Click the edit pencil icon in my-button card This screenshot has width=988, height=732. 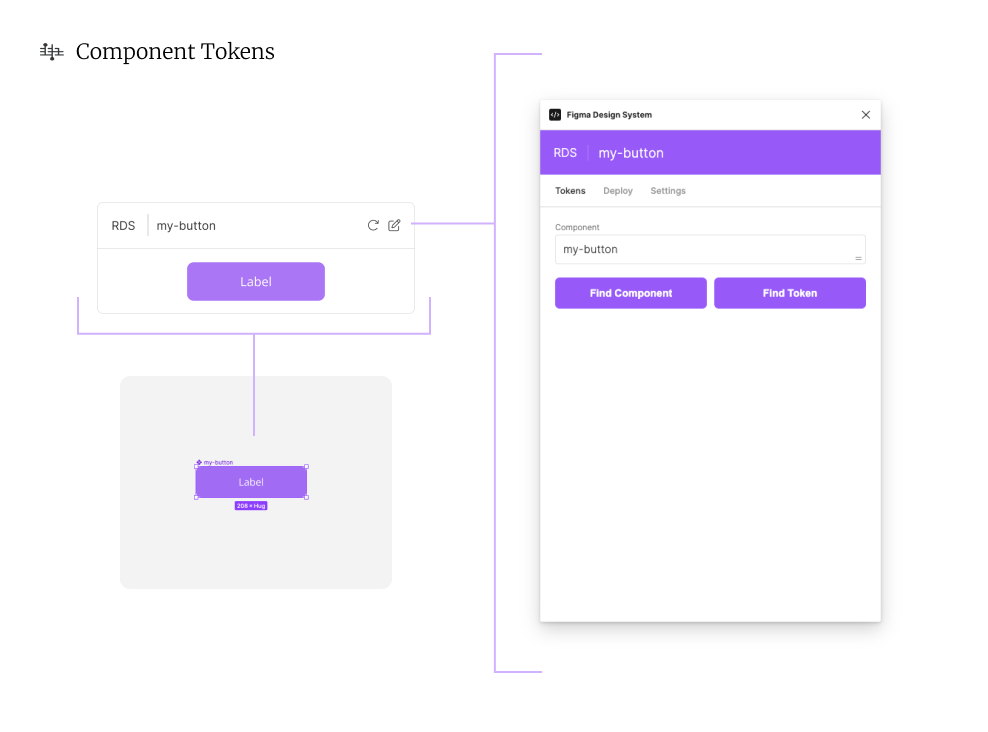pos(394,225)
